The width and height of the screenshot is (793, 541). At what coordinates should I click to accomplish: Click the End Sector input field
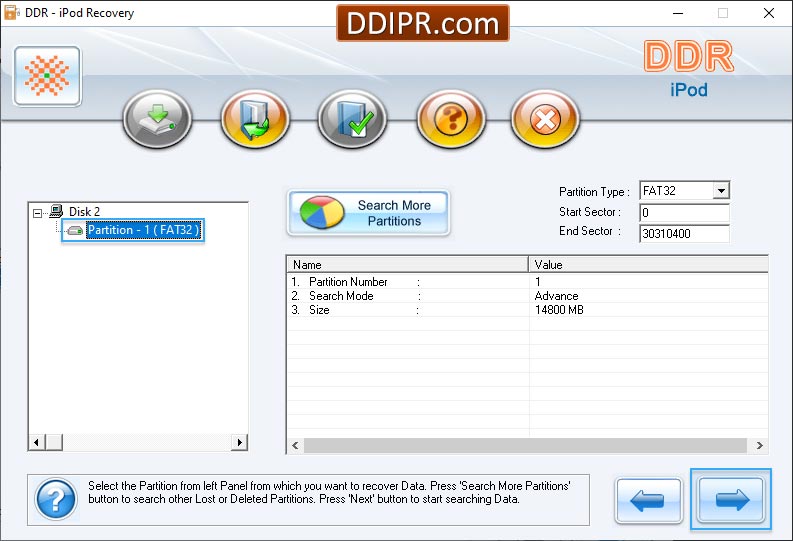(x=684, y=234)
